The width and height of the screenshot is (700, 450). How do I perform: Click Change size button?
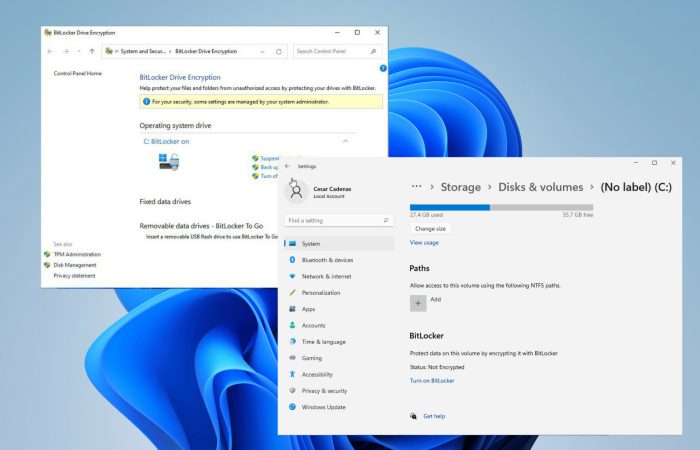pos(430,229)
